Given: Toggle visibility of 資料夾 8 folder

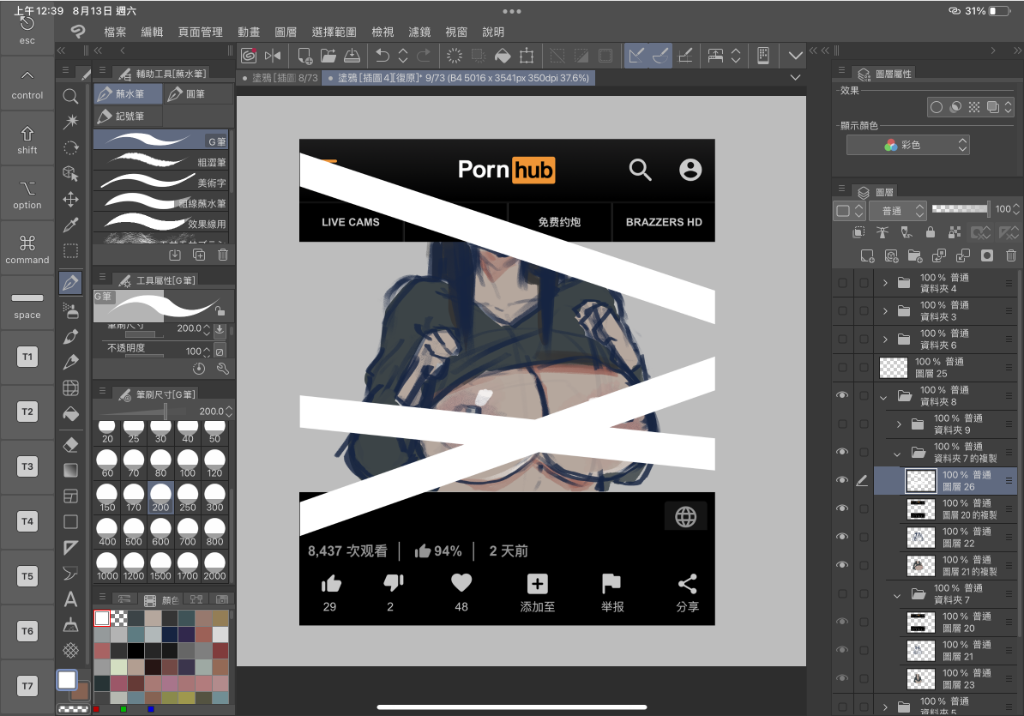Looking at the screenshot, I should [x=842, y=395].
